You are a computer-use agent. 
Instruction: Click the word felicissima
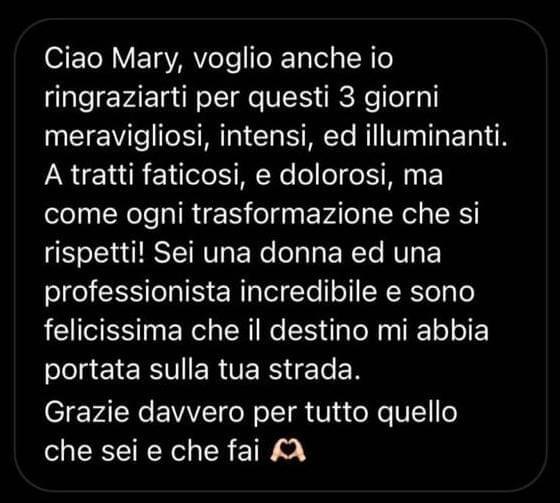[113, 332]
